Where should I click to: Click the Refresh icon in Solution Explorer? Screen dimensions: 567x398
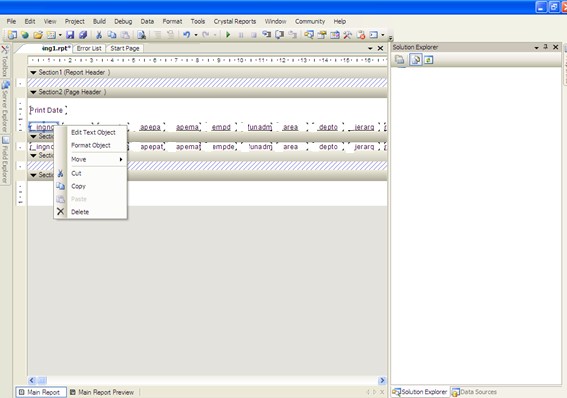(429, 60)
